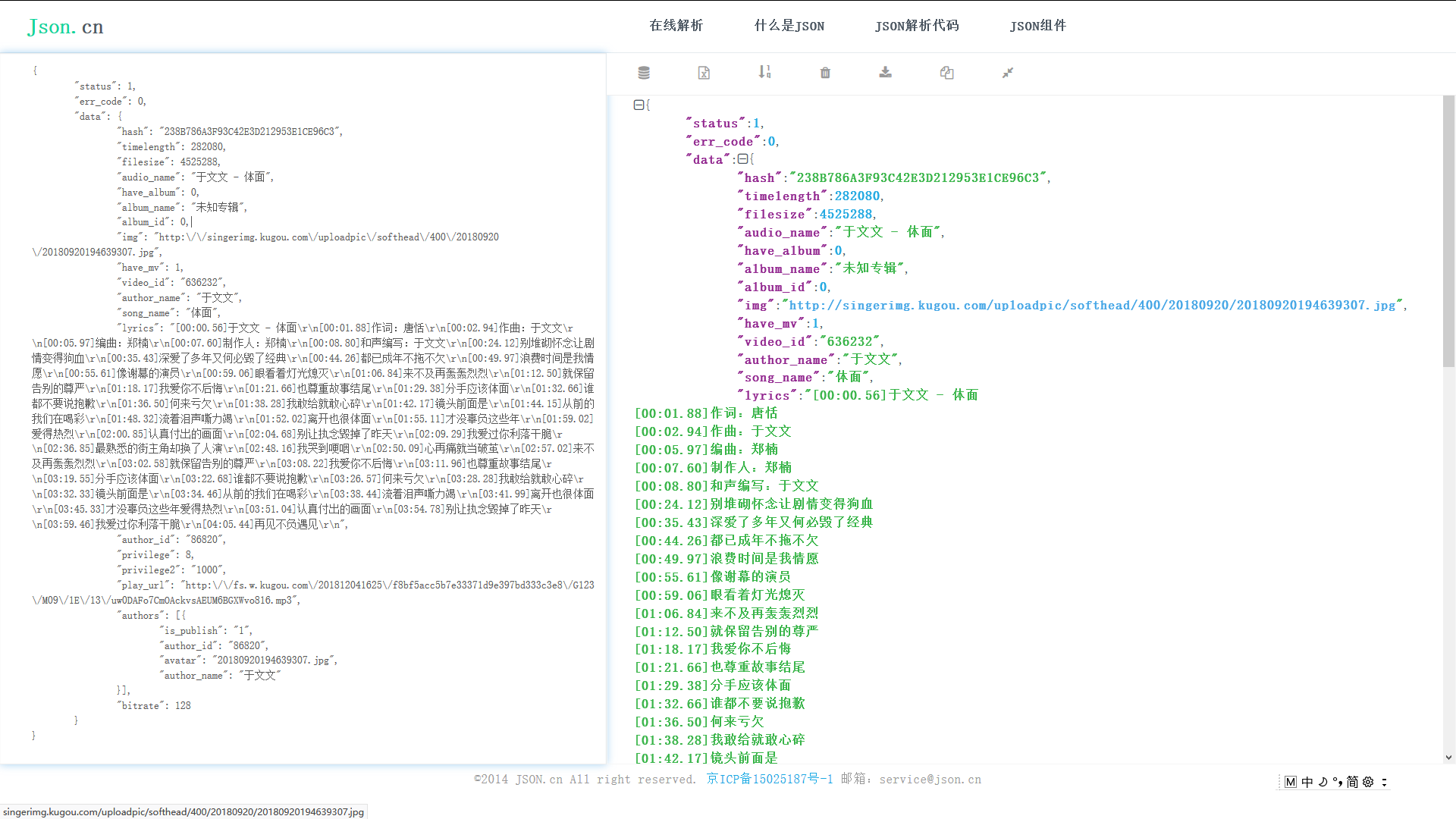Click the "audio_name" line in formatted output

[x=840, y=232]
